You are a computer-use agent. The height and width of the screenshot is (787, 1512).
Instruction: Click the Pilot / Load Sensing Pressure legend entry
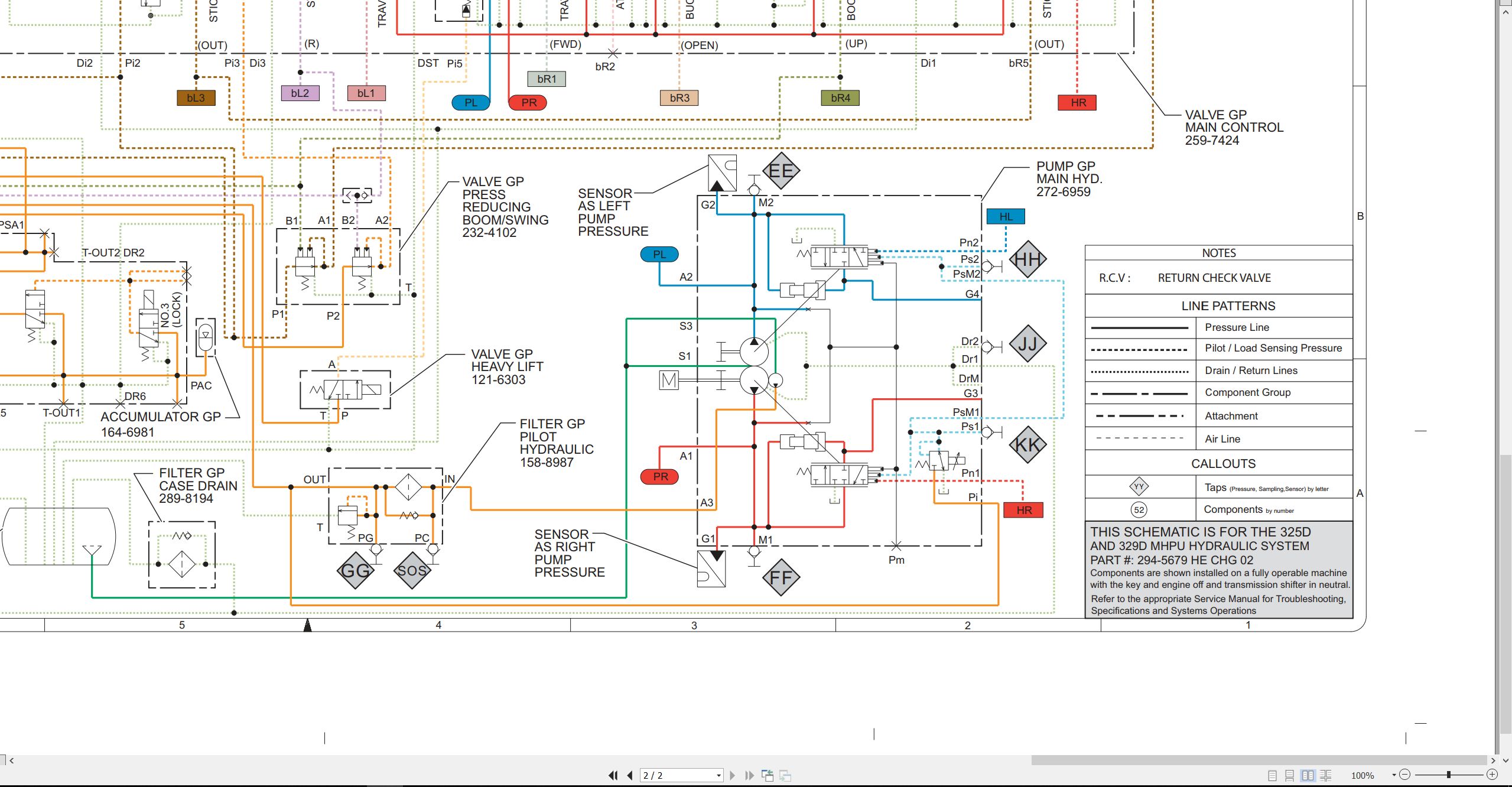click(1273, 348)
